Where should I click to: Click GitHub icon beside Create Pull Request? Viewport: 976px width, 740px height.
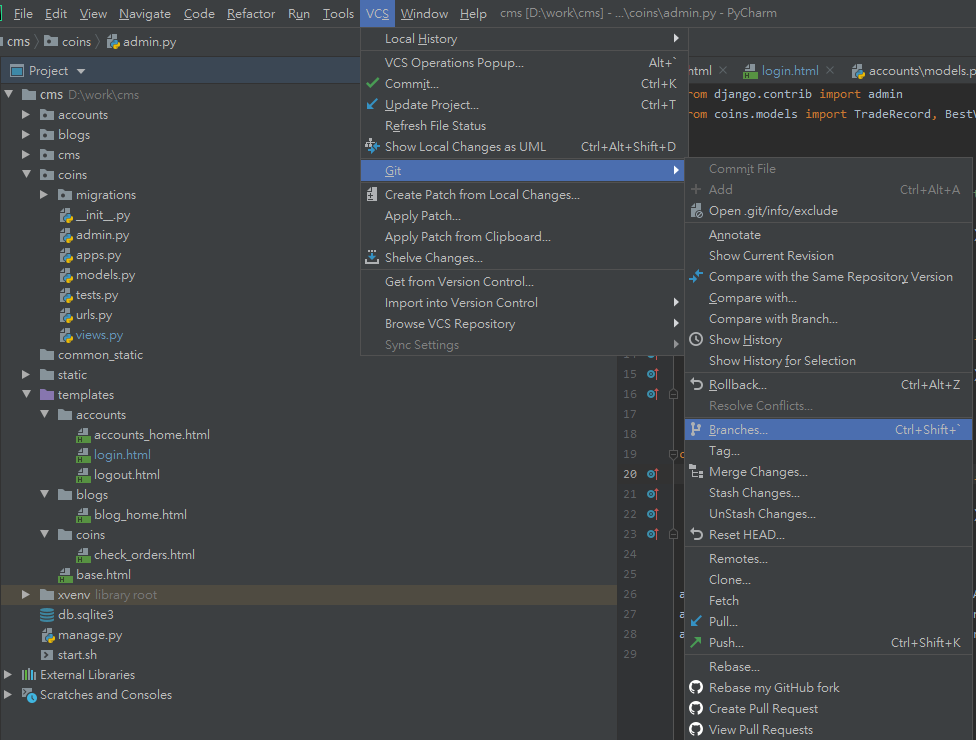coord(696,708)
